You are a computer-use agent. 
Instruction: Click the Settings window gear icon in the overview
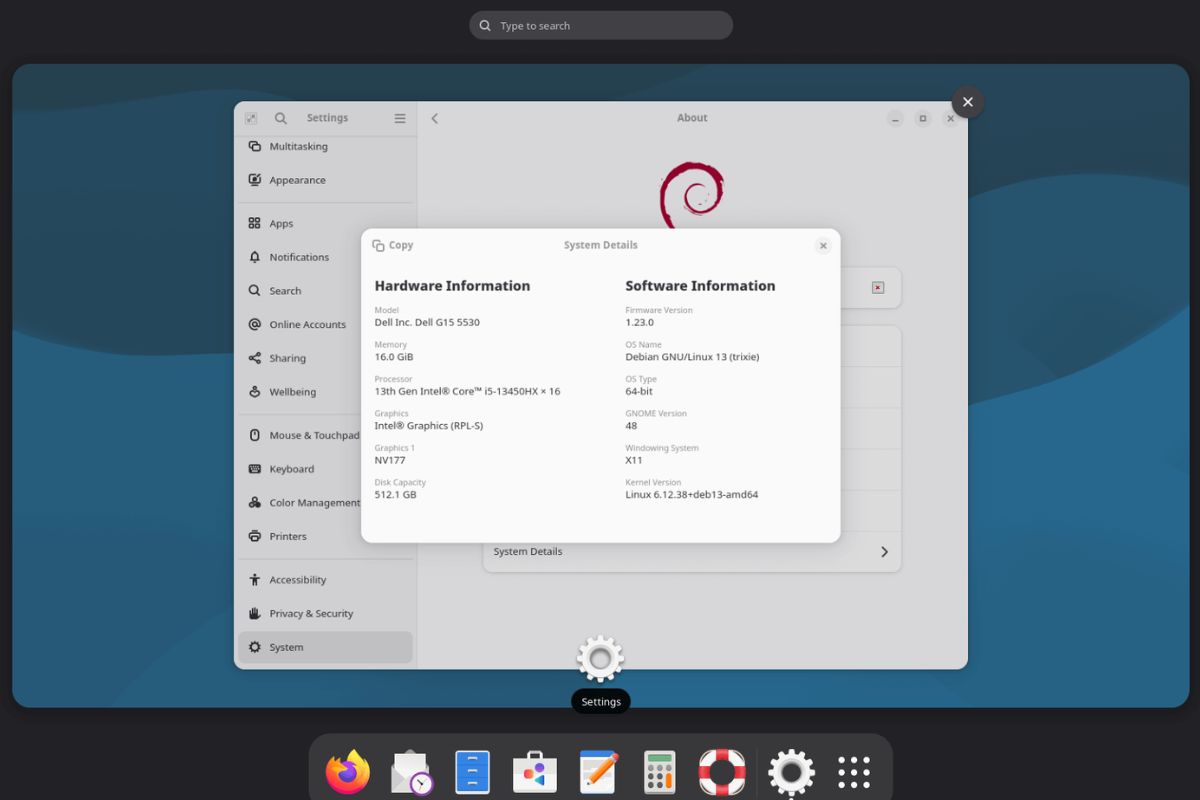click(601, 658)
